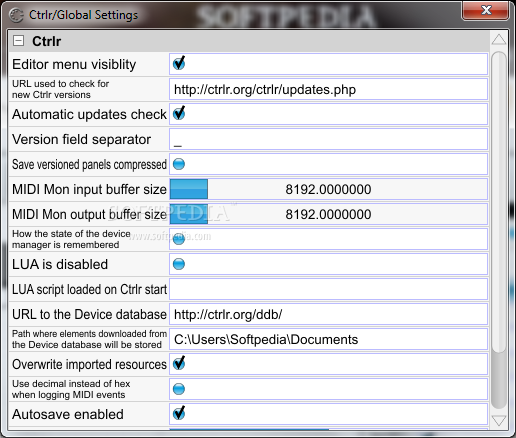Screen dimensions: 516x438
Task: Click the 'MIDI Mon input buffer size' label
Action: pos(89,189)
